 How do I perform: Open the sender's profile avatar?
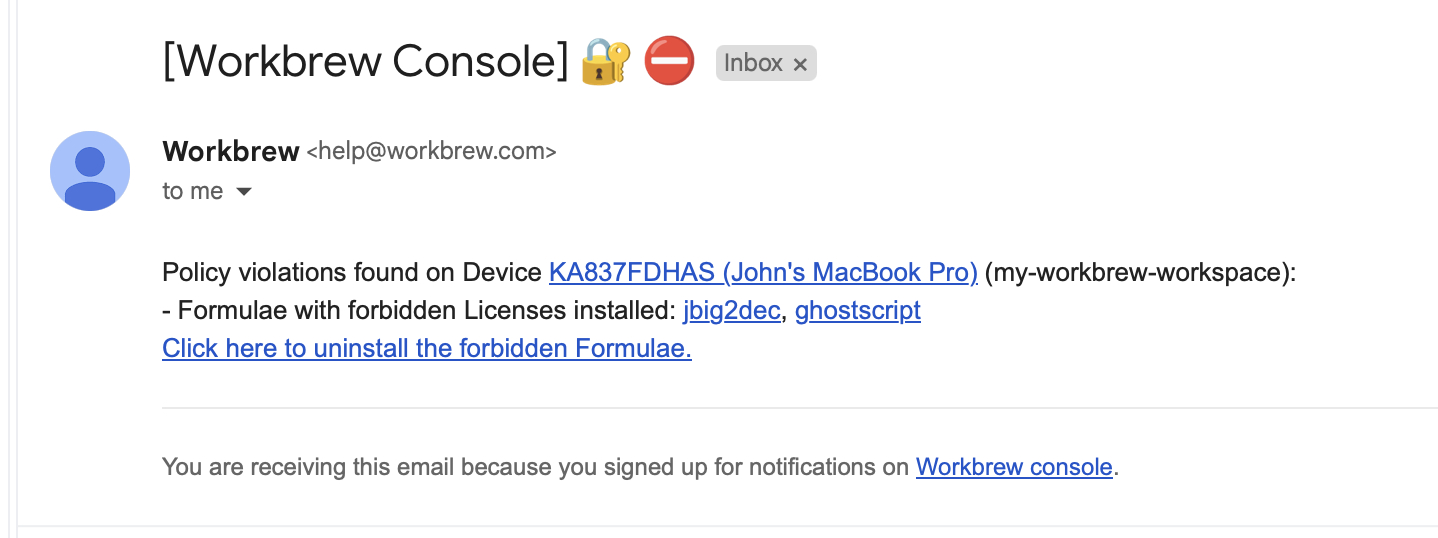tap(90, 171)
